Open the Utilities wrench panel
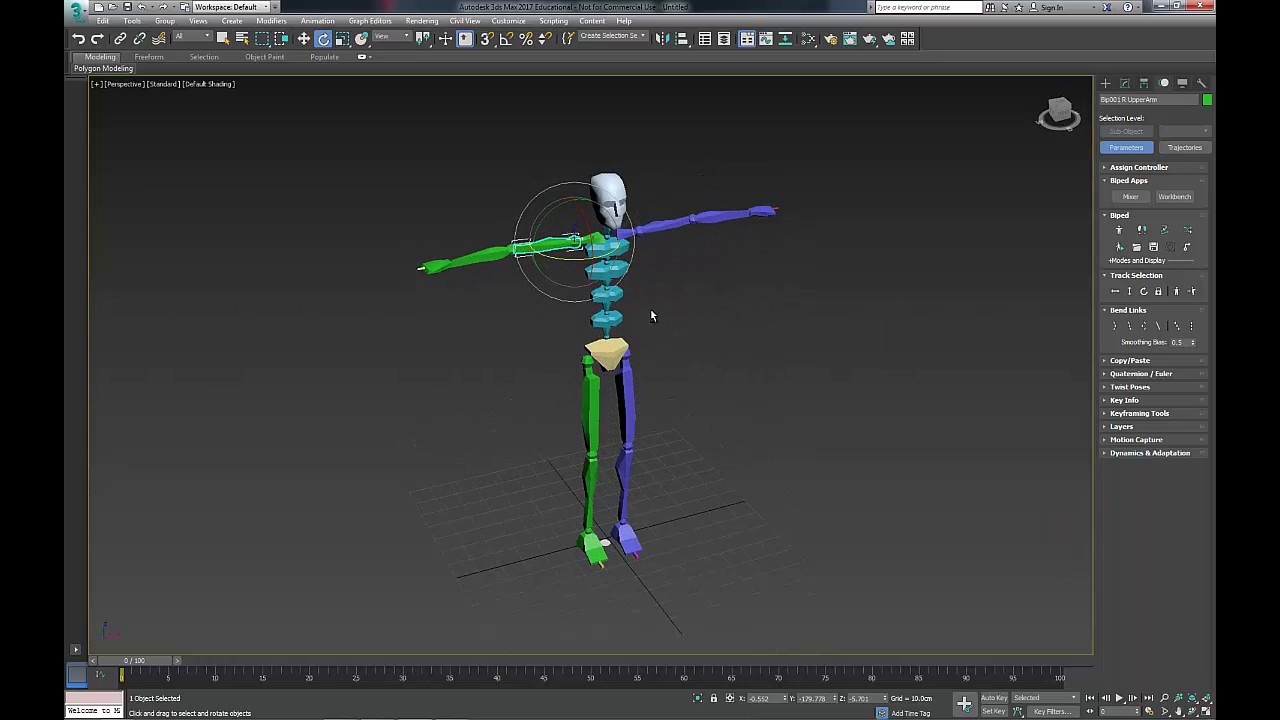Screen dimensions: 1280x720 click(x=1201, y=83)
